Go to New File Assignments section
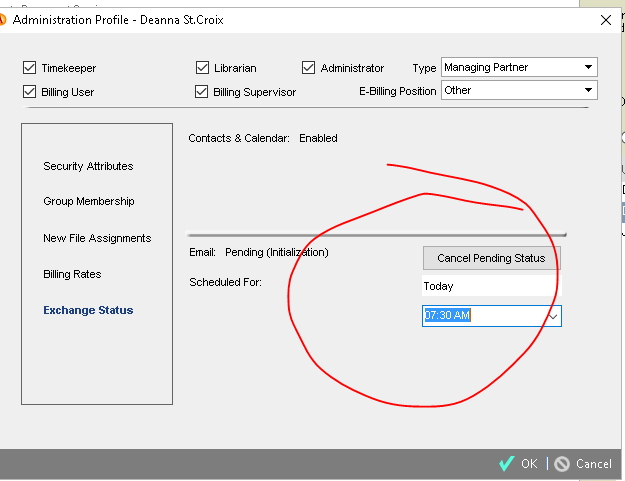Viewport: 625px width, 481px height. click(97, 238)
